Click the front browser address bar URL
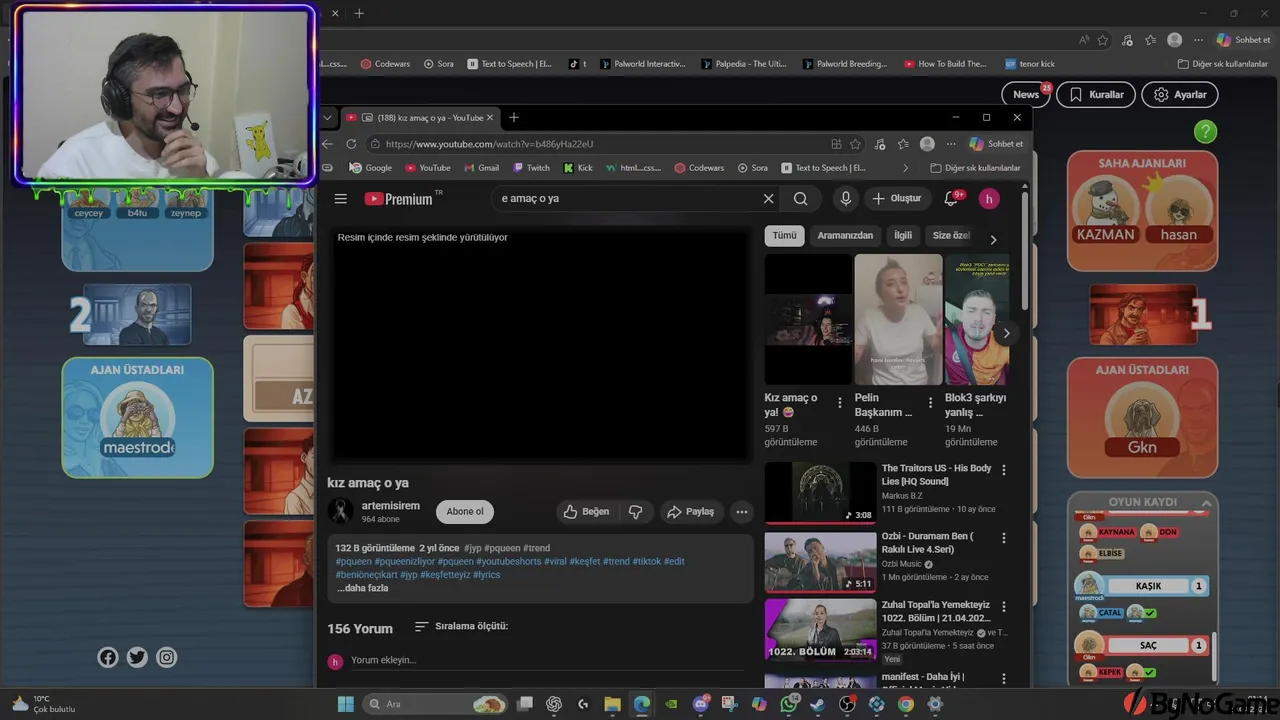 click(x=489, y=144)
